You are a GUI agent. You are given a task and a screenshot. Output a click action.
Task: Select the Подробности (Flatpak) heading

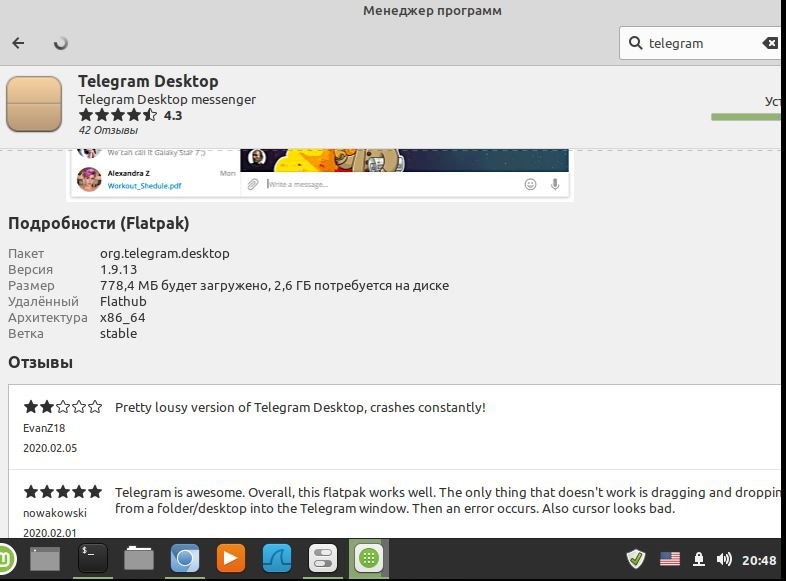(x=99, y=223)
